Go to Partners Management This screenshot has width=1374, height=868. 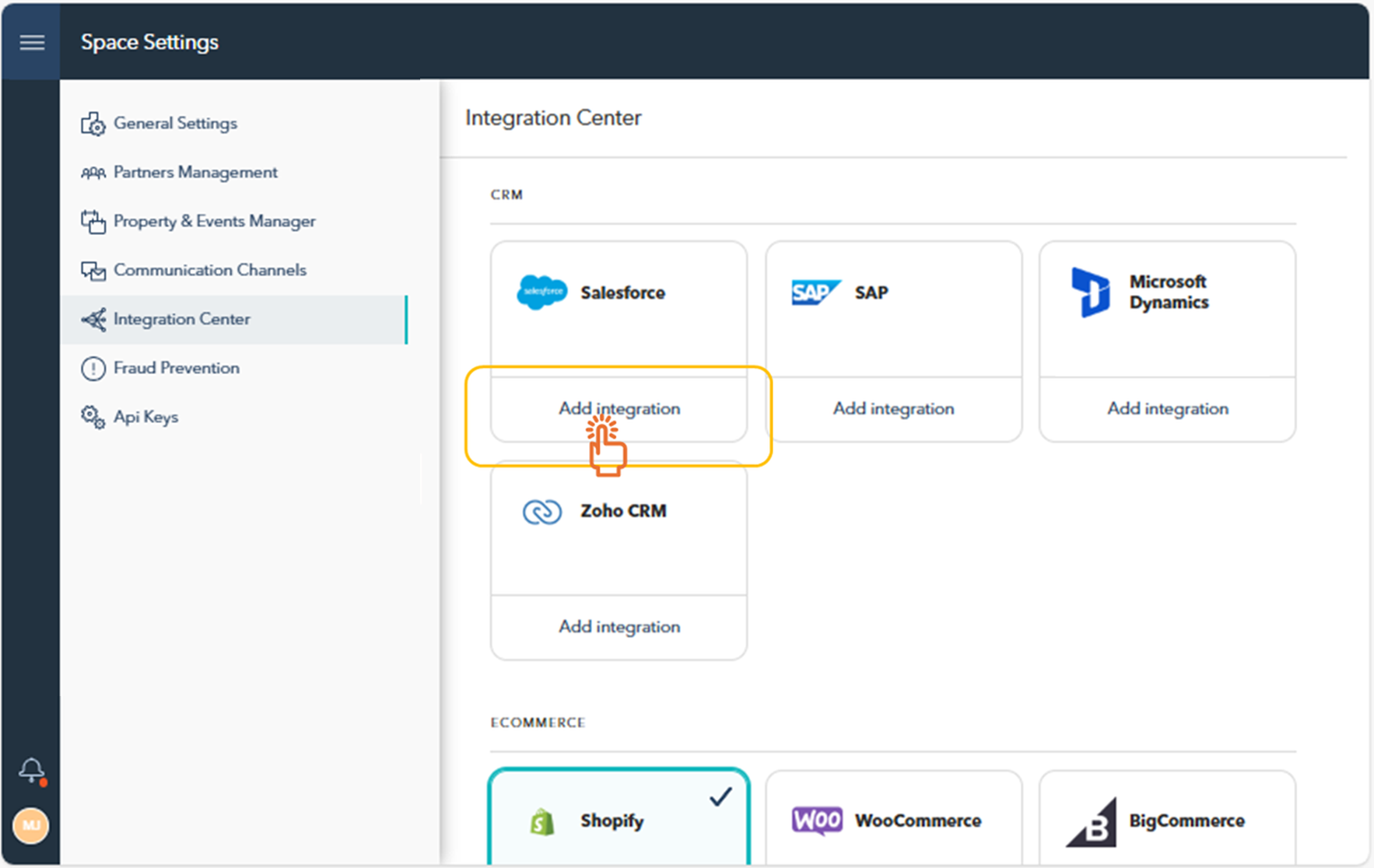[233, 173]
